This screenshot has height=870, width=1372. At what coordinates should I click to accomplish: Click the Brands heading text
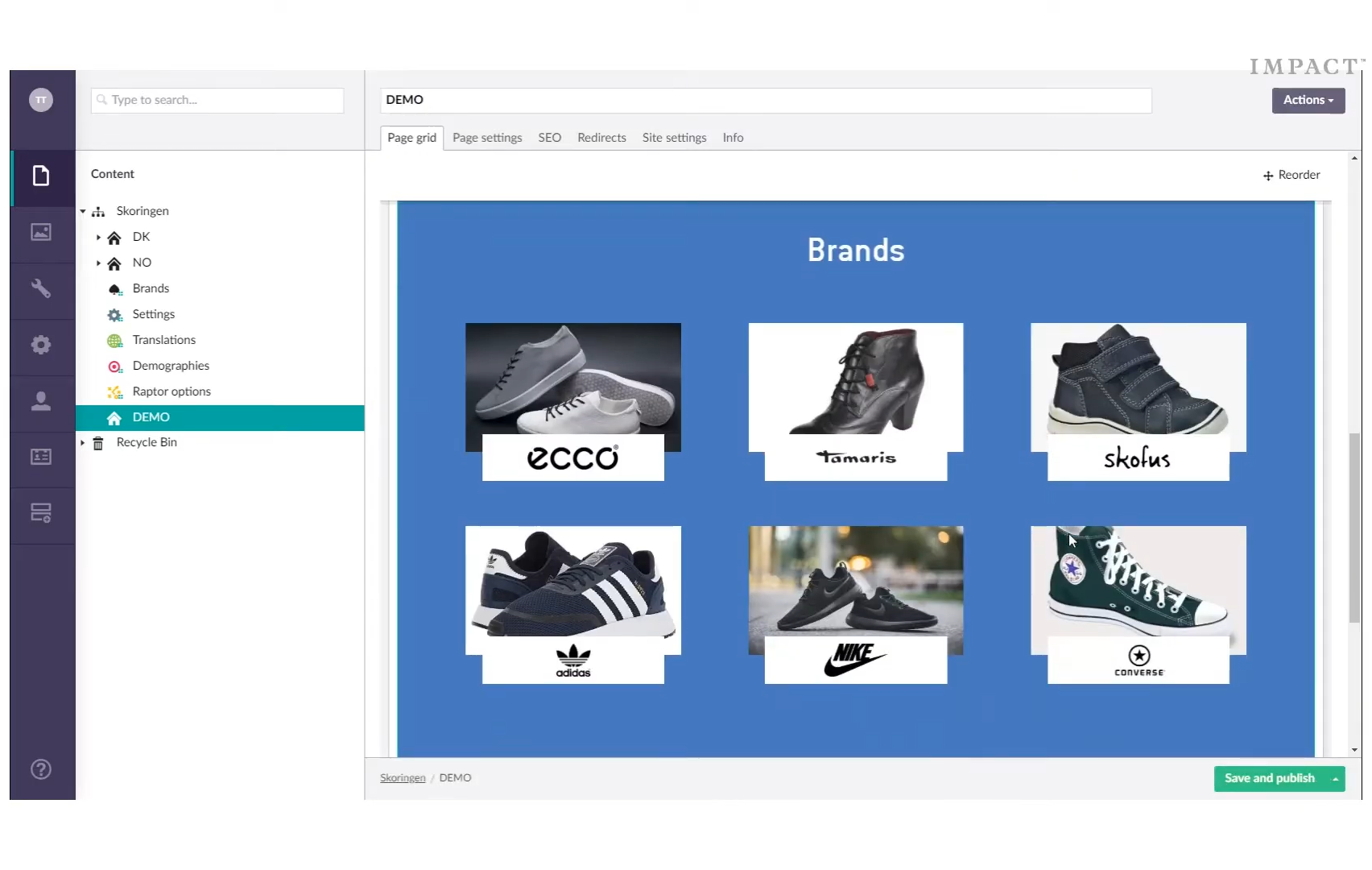coord(856,251)
